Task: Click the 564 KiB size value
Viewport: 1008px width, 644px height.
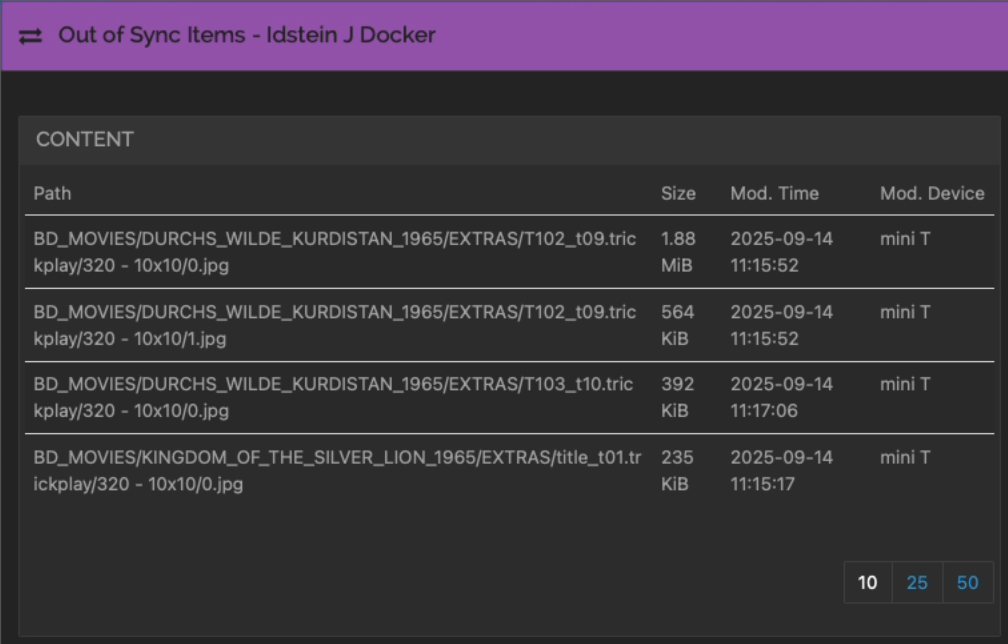Action: click(678, 325)
